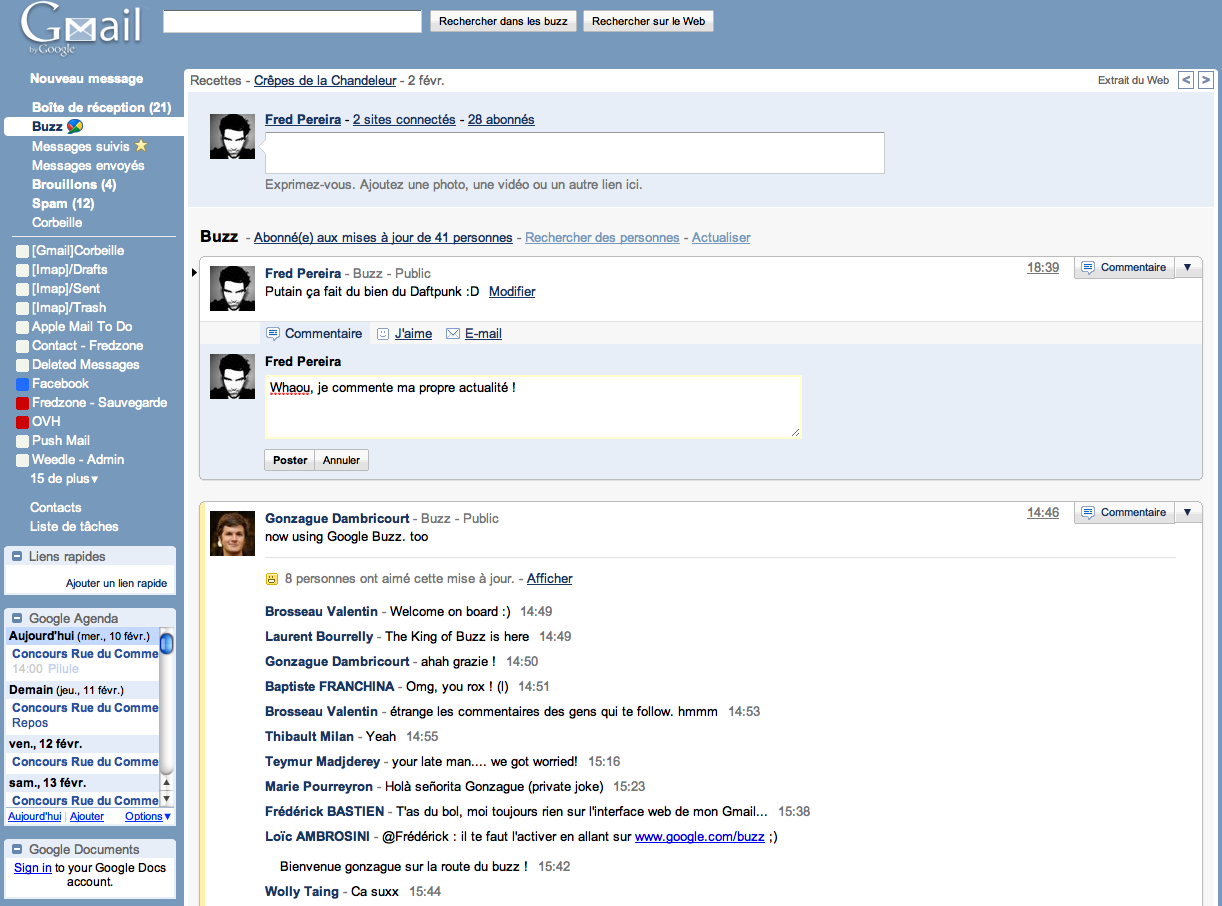Click the comment textarea with Whaou text
This screenshot has width=1222, height=906.
[533, 406]
